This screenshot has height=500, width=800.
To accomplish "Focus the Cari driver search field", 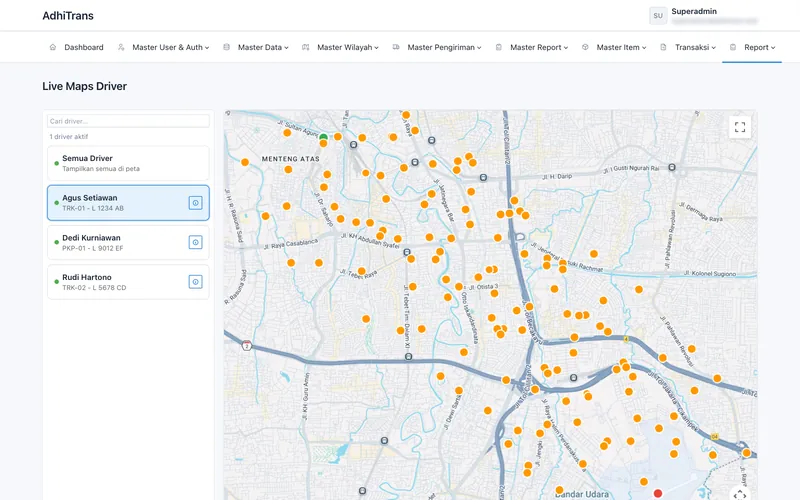I will pyautogui.click(x=128, y=121).
